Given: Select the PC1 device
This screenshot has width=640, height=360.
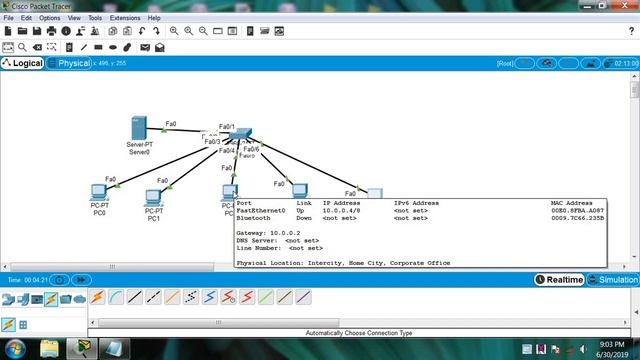Looking at the screenshot, I should 153,198.
